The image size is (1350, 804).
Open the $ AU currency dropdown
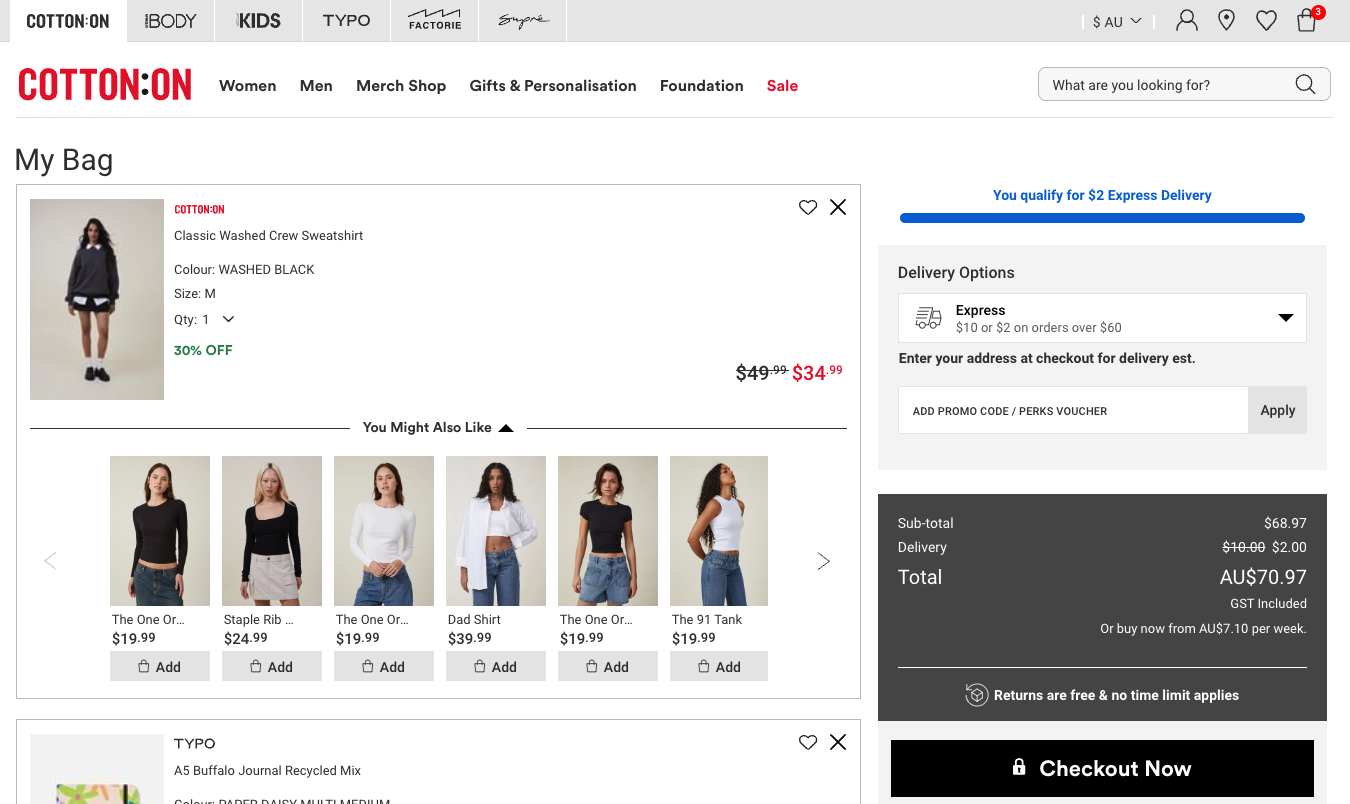point(1117,21)
